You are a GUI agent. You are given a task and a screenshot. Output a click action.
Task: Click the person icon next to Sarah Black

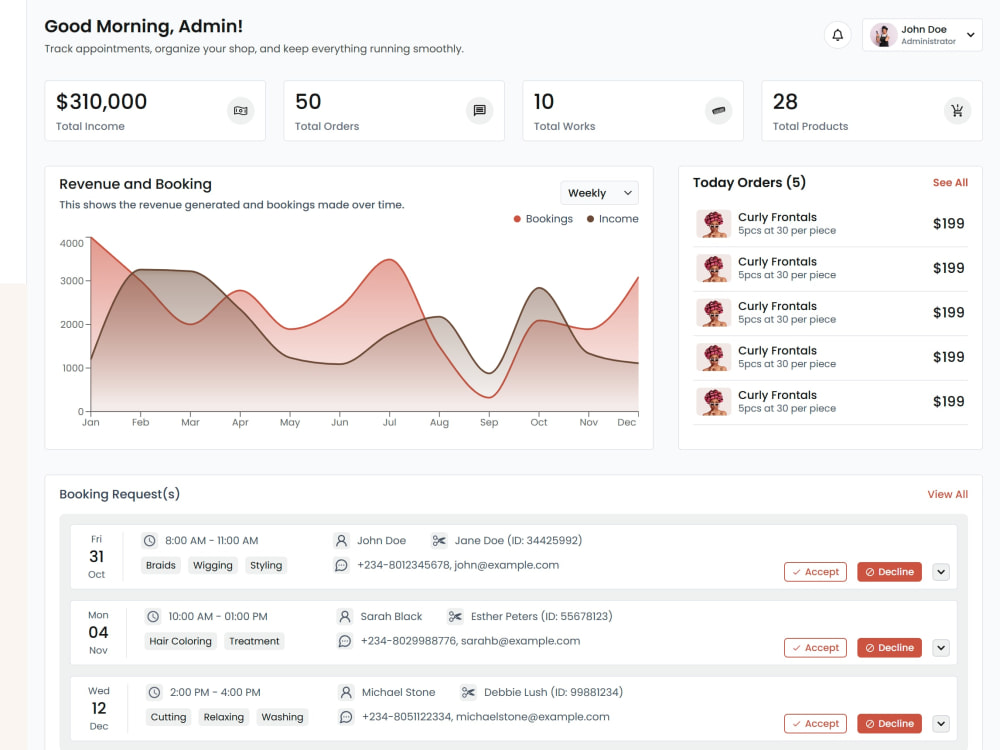(344, 617)
